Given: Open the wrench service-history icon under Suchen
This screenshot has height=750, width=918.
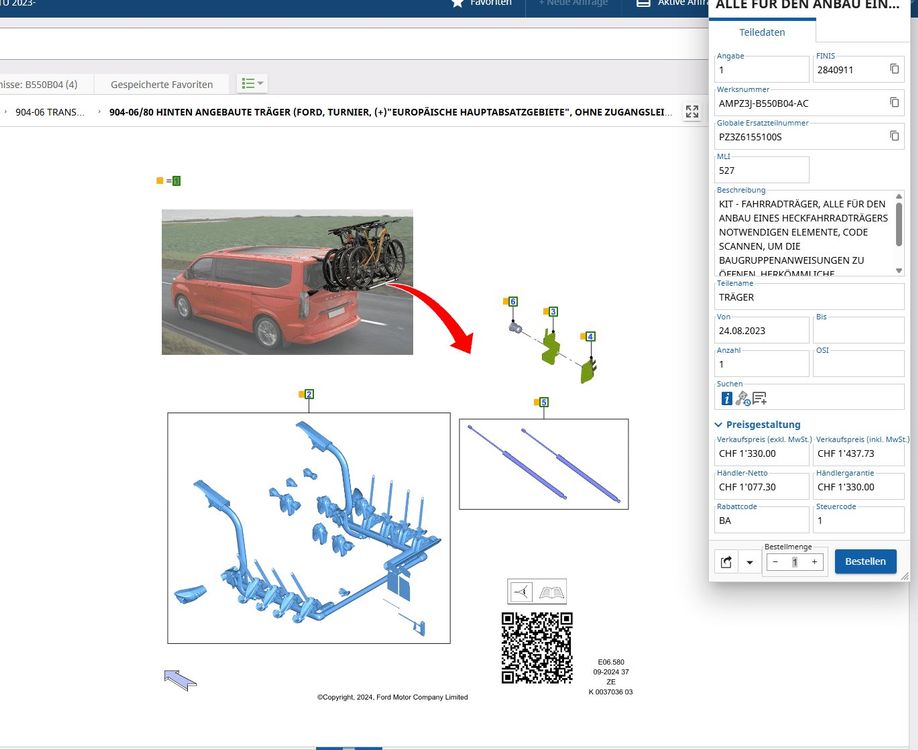Looking at the screenshot, I should [x=743, y=399].
